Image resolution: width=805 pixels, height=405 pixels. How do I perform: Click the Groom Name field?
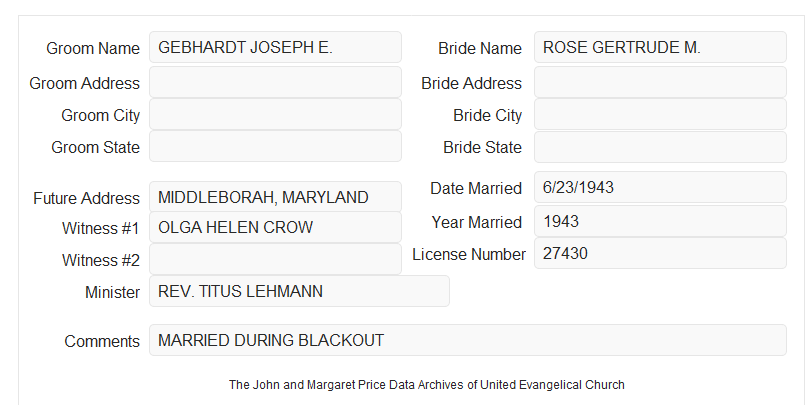[275, 47]
